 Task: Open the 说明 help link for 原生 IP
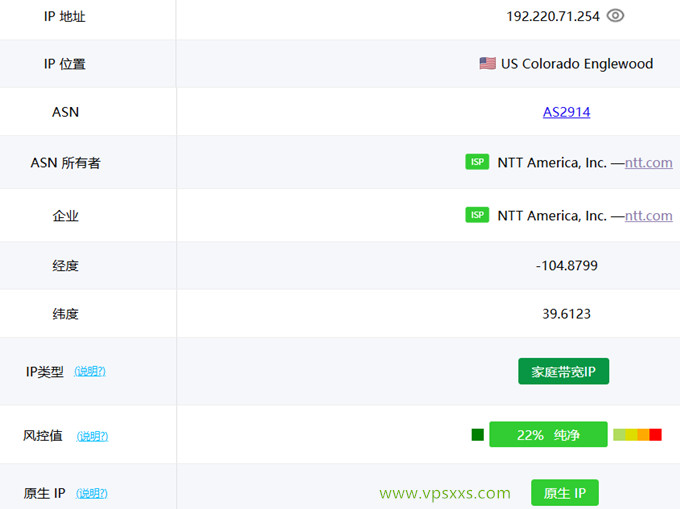tap(92, 493)
